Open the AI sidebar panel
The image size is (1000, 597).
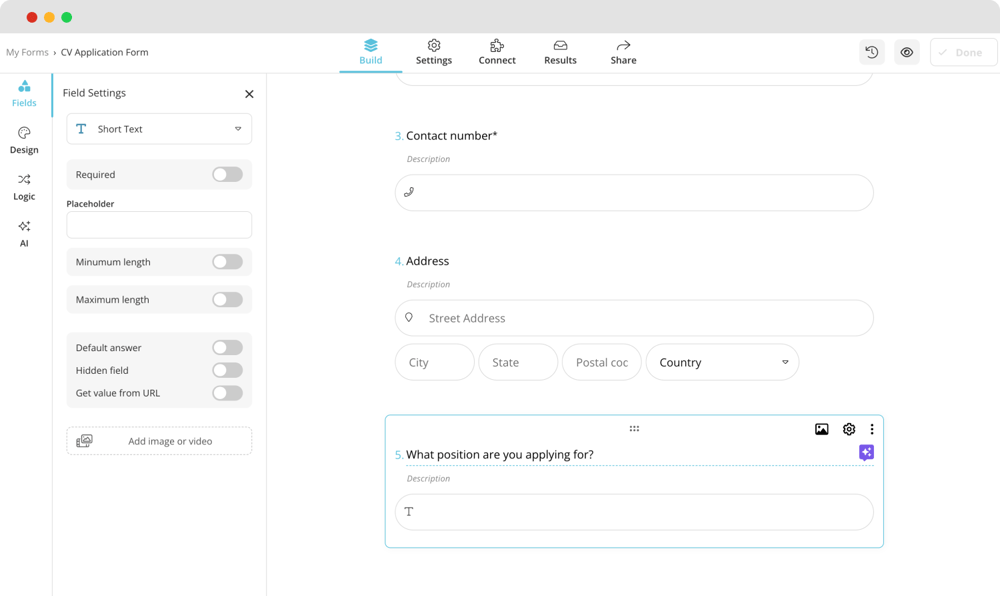(24, 233)
